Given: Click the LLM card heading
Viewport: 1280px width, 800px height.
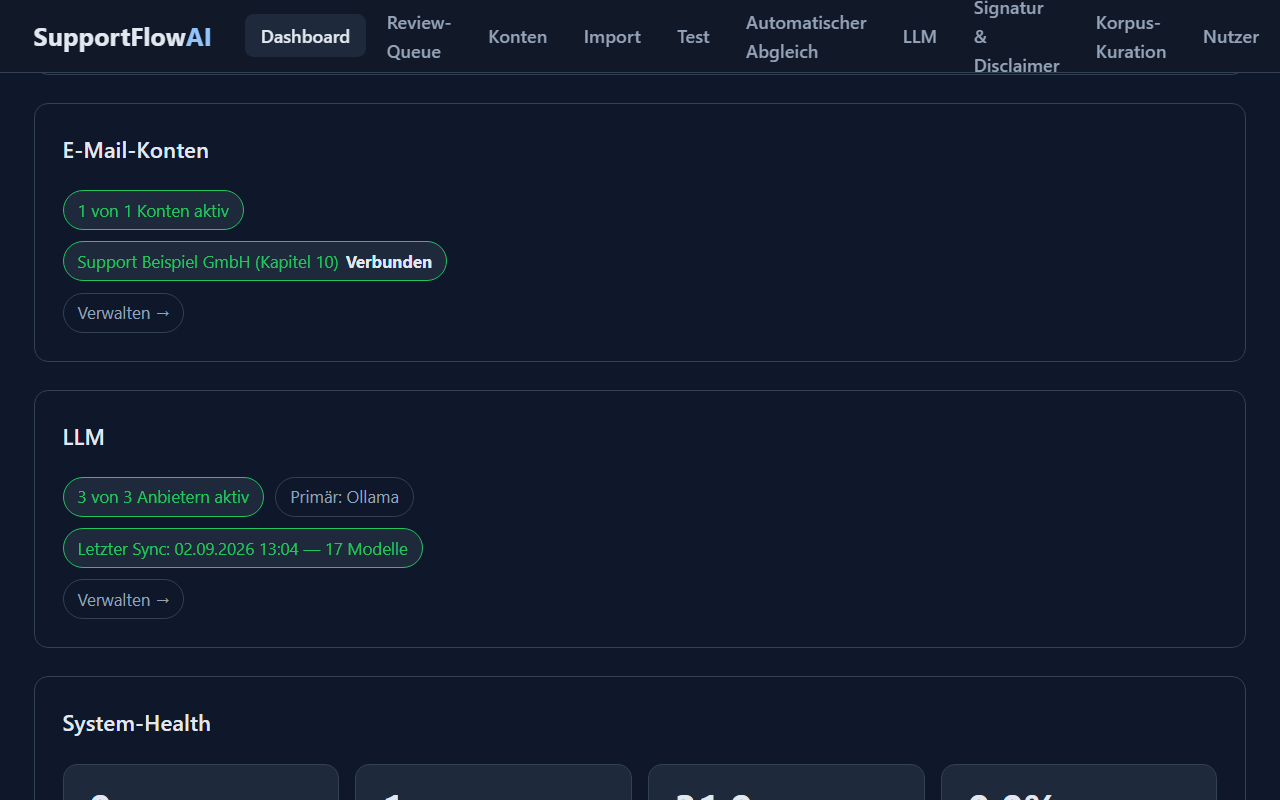Looking at the screenshot, I should pyautogui.click(x=84, y=437).
